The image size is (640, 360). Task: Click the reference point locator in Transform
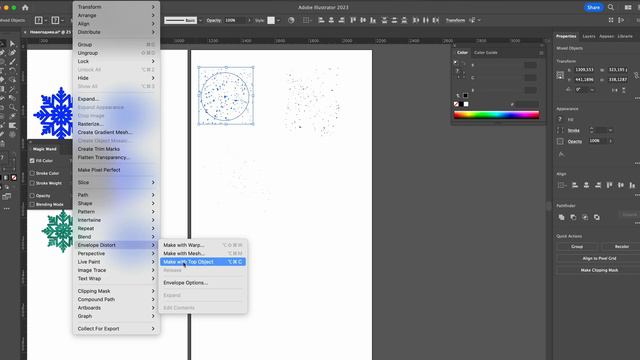pos(560,75)
